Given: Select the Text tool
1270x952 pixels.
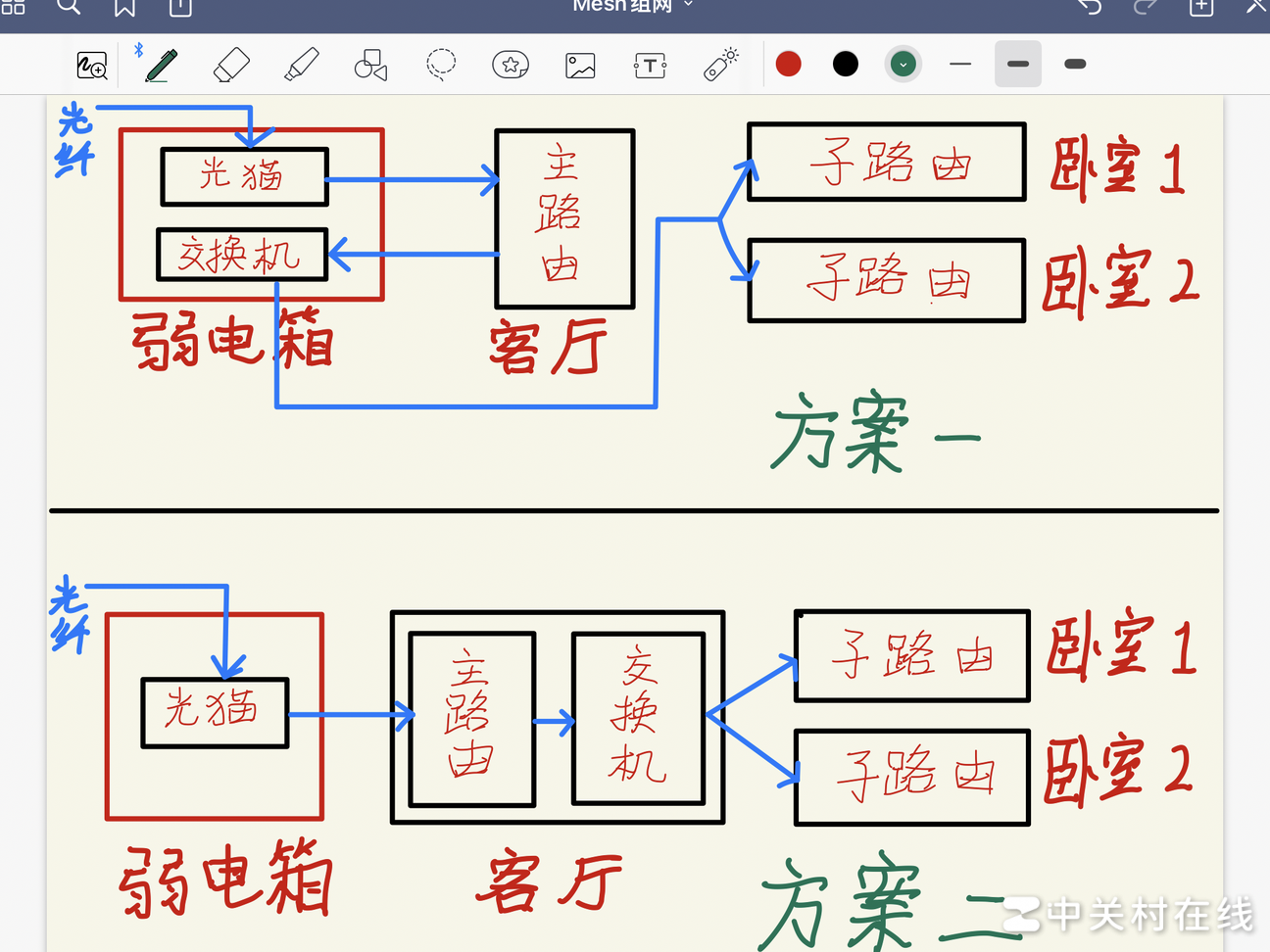Looking at the screenshot, I should pyautogui.click(x=650, y=65).
